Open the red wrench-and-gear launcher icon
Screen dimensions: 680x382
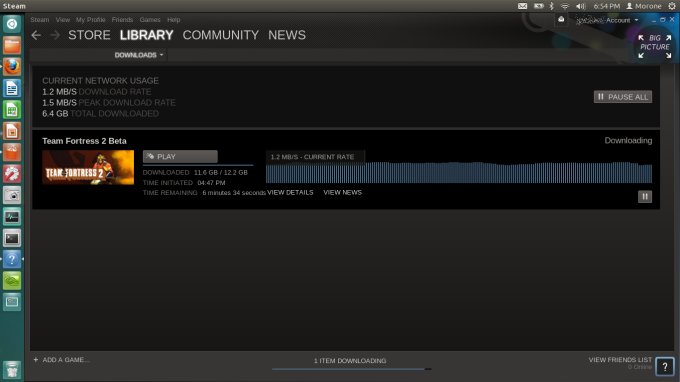click(12, 174)
